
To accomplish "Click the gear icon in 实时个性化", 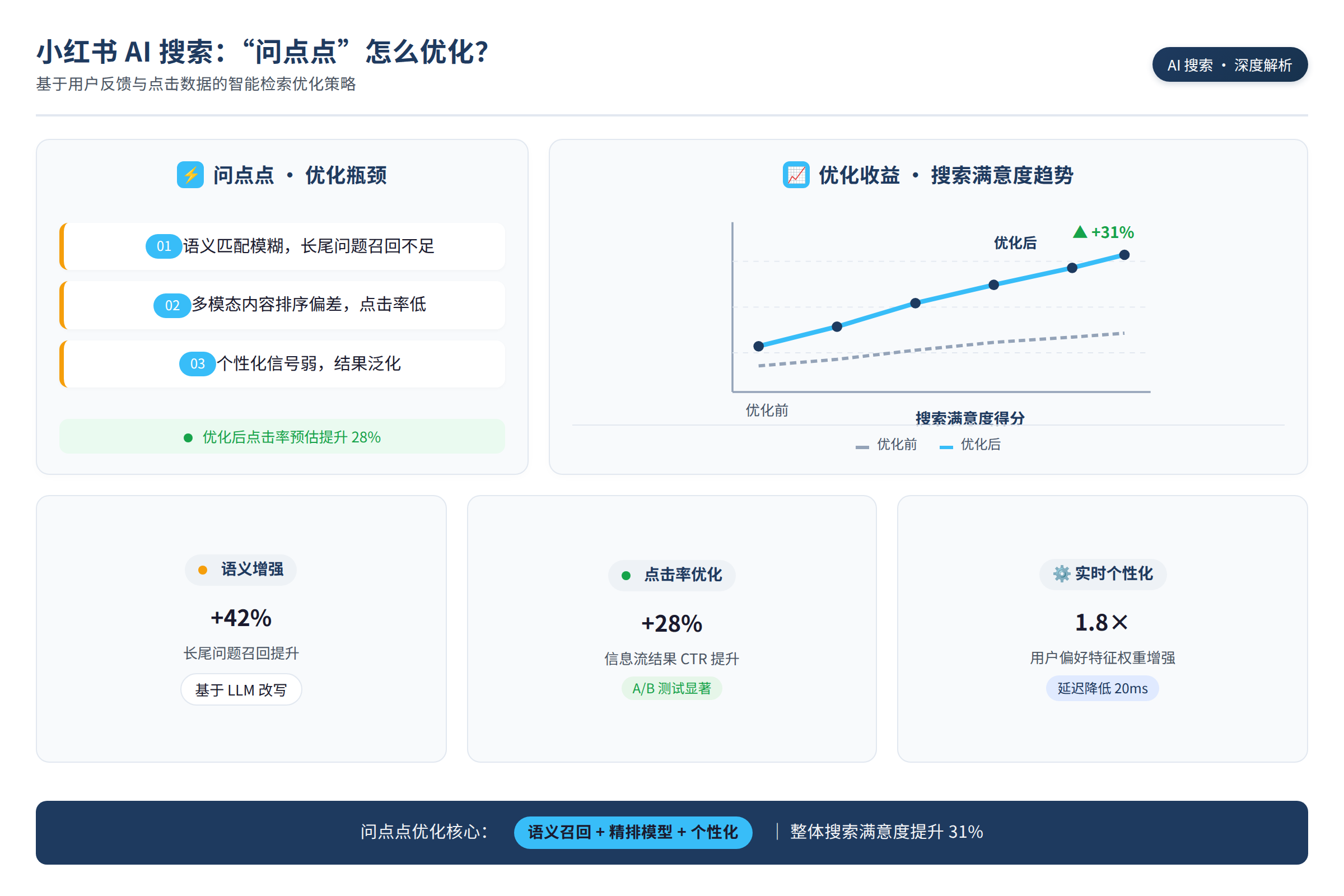I will [1062, 573].
